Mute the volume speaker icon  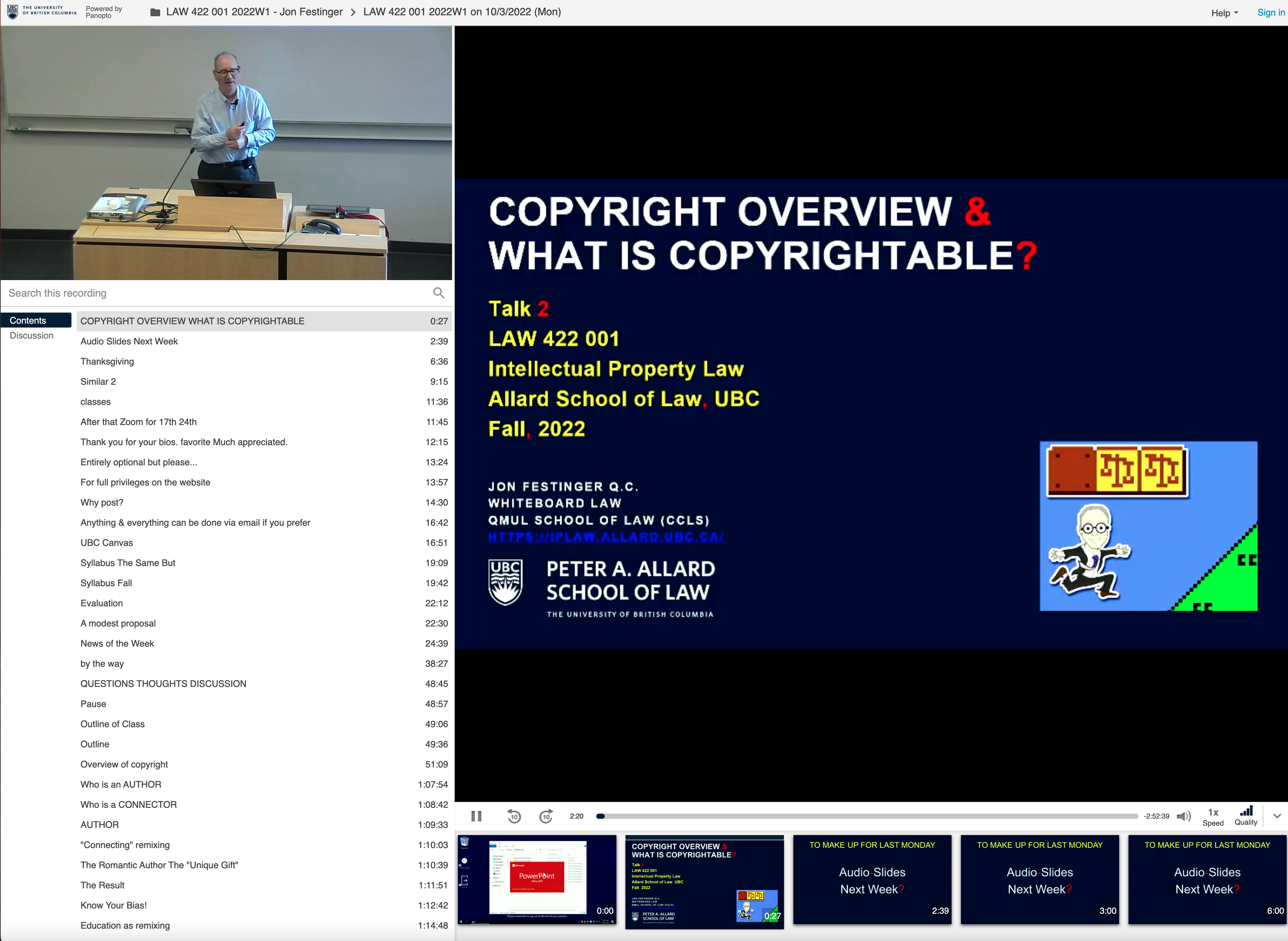[x=1184, y=816]
